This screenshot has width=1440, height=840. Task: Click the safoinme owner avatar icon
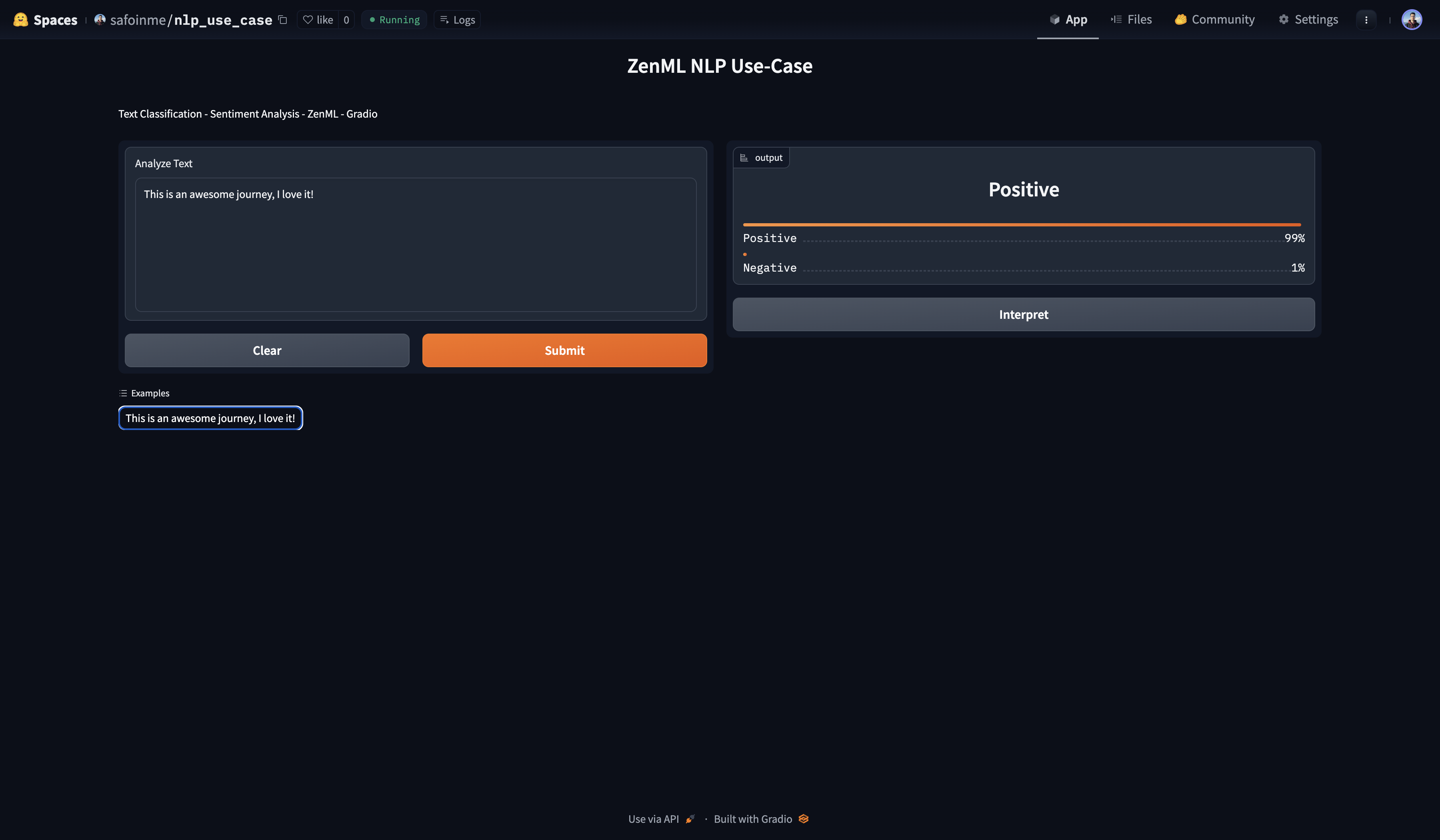coord(100,20)
